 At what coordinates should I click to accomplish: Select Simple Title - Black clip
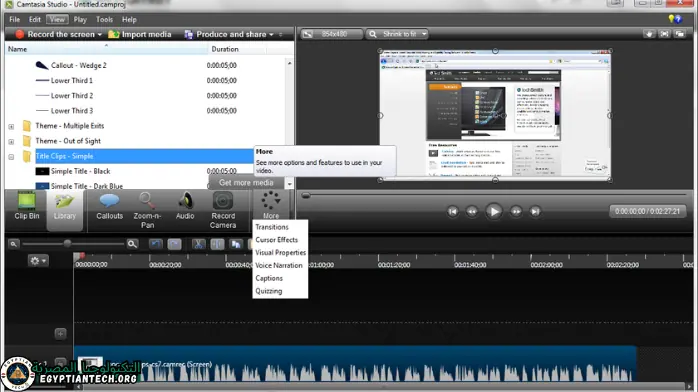pos(80,171)
